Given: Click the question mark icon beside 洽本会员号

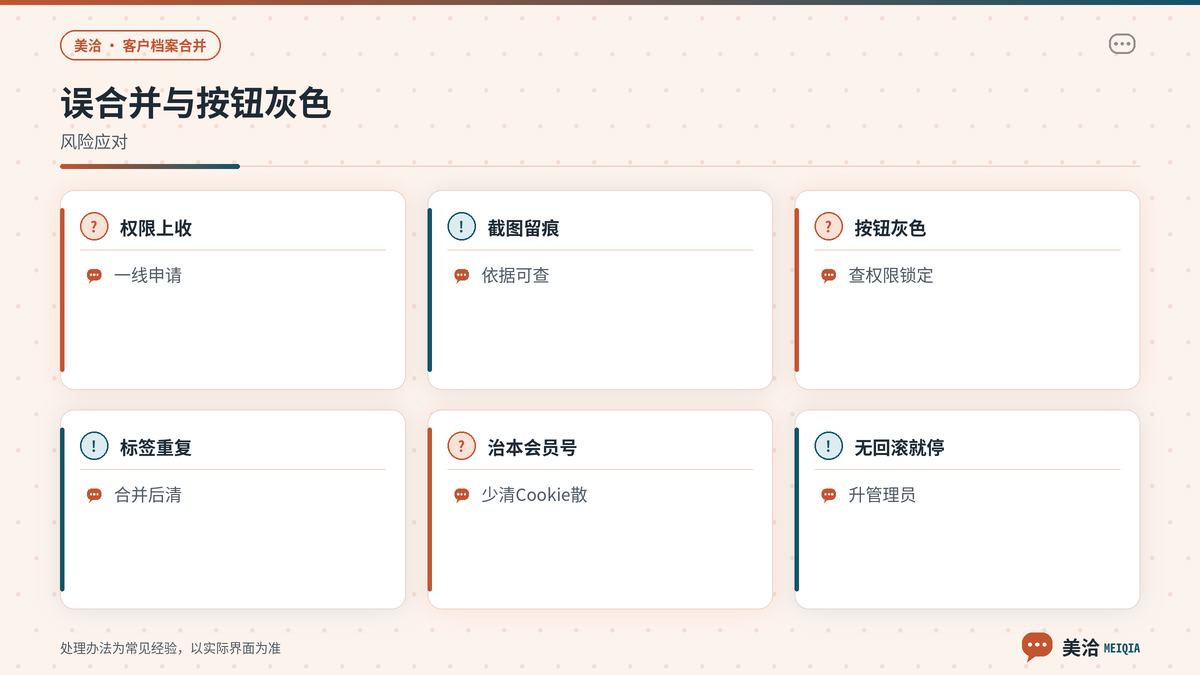Looking at the screenshot, I should 461,446.
